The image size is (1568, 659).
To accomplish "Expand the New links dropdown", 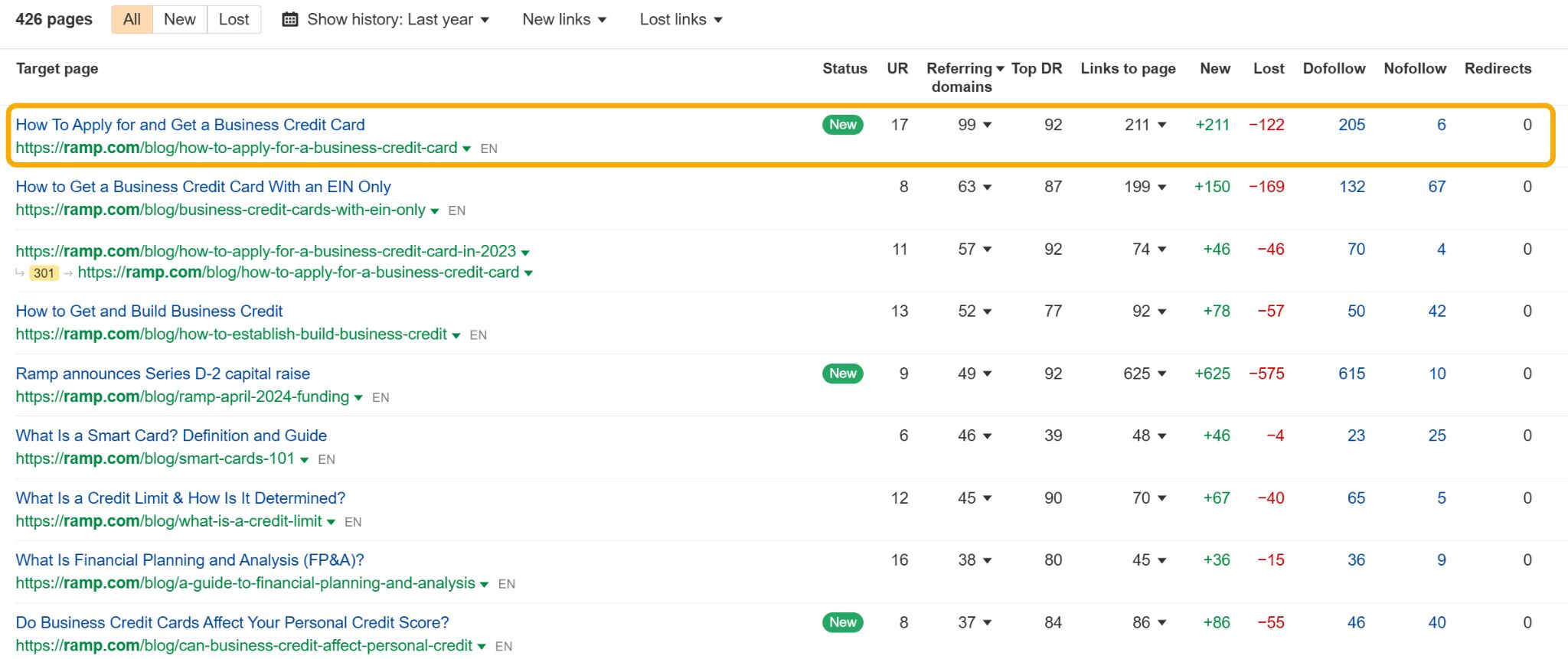I will [564, 20].
